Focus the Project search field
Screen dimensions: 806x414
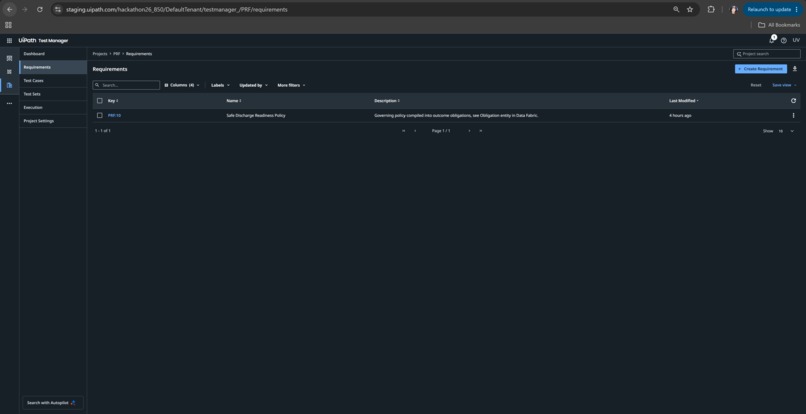[766, 53]
